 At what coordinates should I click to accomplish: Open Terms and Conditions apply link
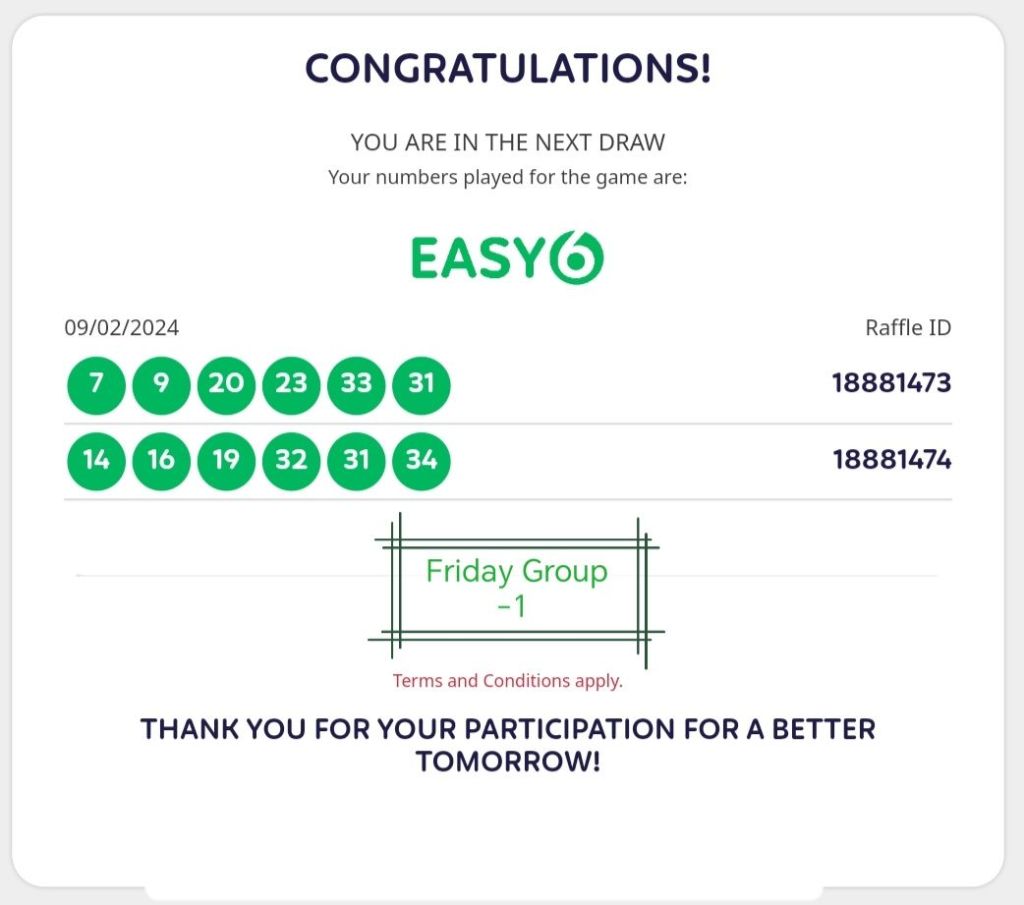click(x=507, y=681)
